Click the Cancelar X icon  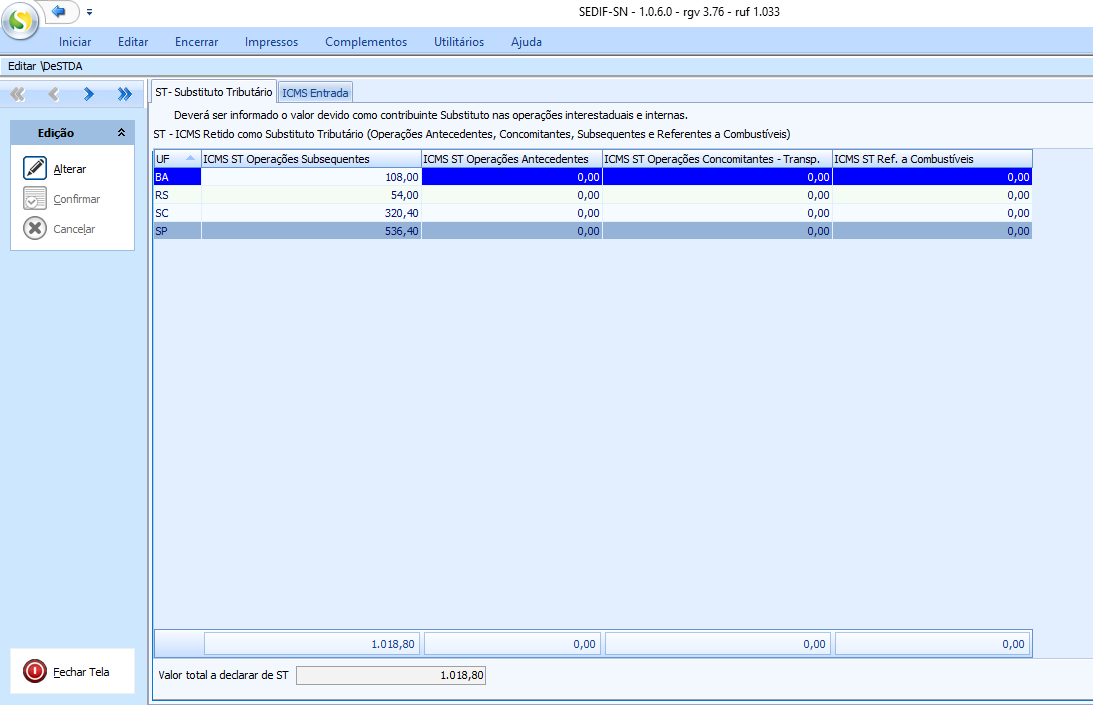pyautogui.click(x=35, y=228)
